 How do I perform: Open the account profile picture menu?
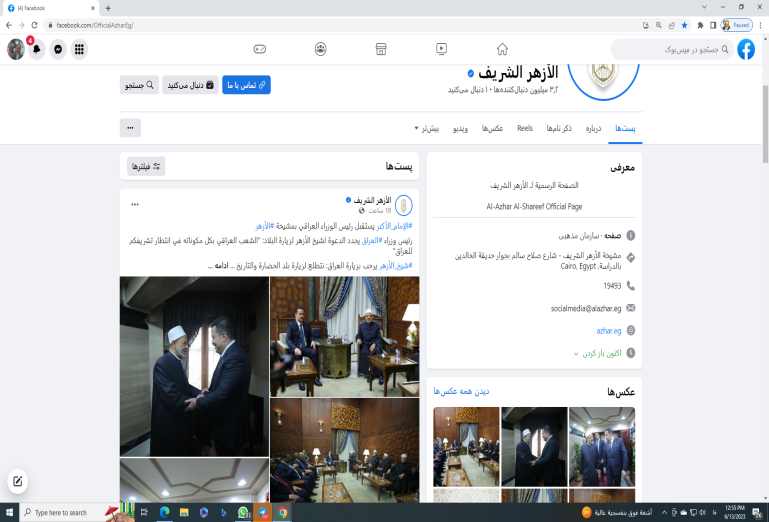(x=16, y=50)
